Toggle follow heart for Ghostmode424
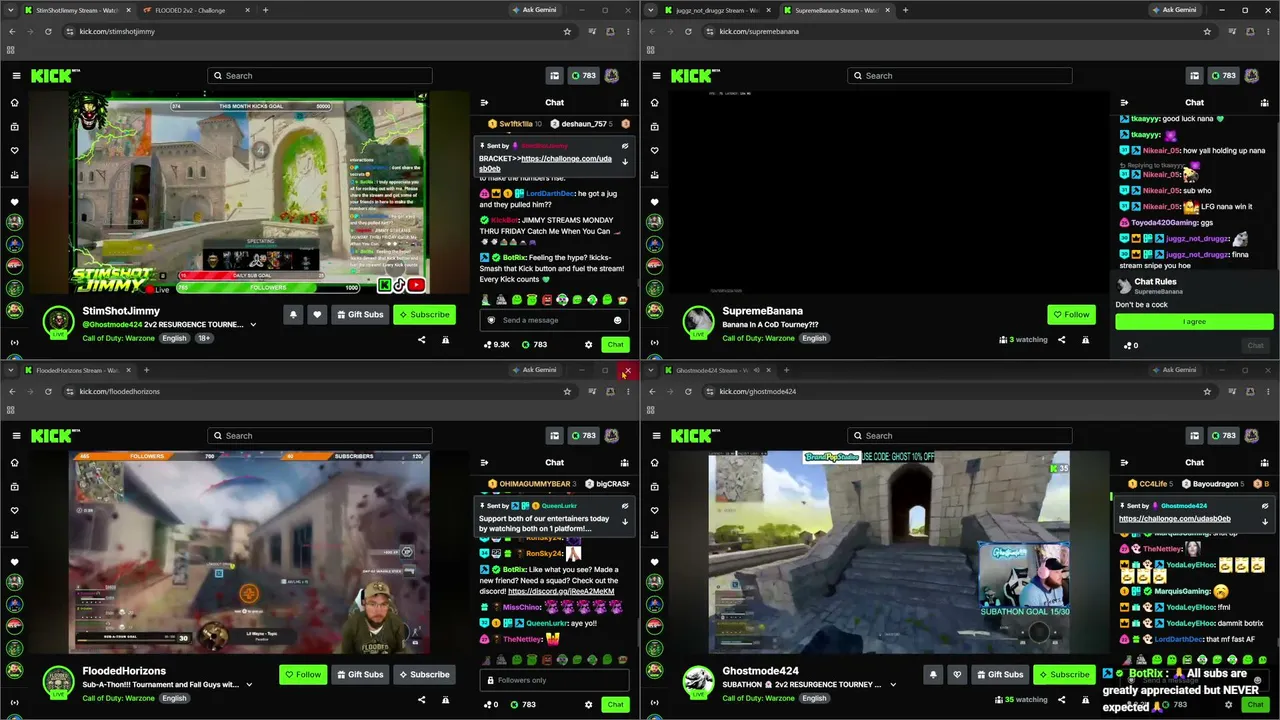Image resolution: width=1280 pixels, height=720 pixels. click(957, 674)
